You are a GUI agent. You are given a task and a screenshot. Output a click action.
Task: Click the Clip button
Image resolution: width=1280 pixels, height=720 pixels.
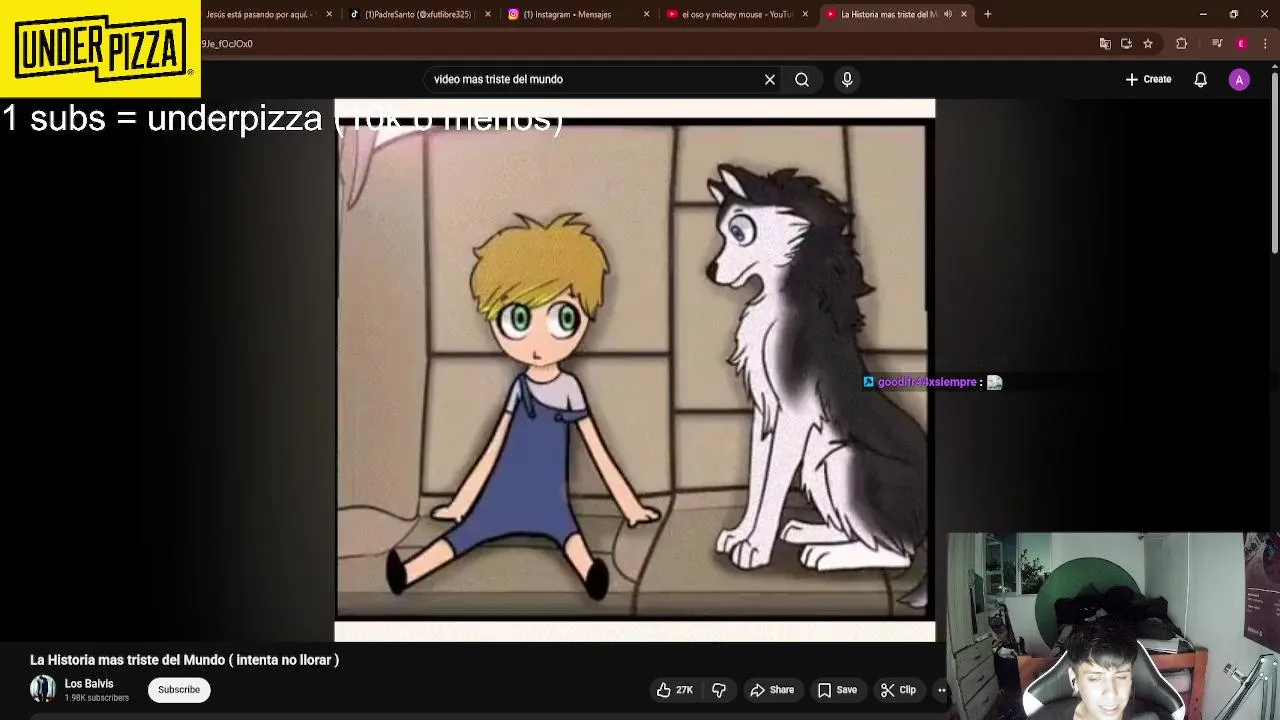(x=898, y=690)
